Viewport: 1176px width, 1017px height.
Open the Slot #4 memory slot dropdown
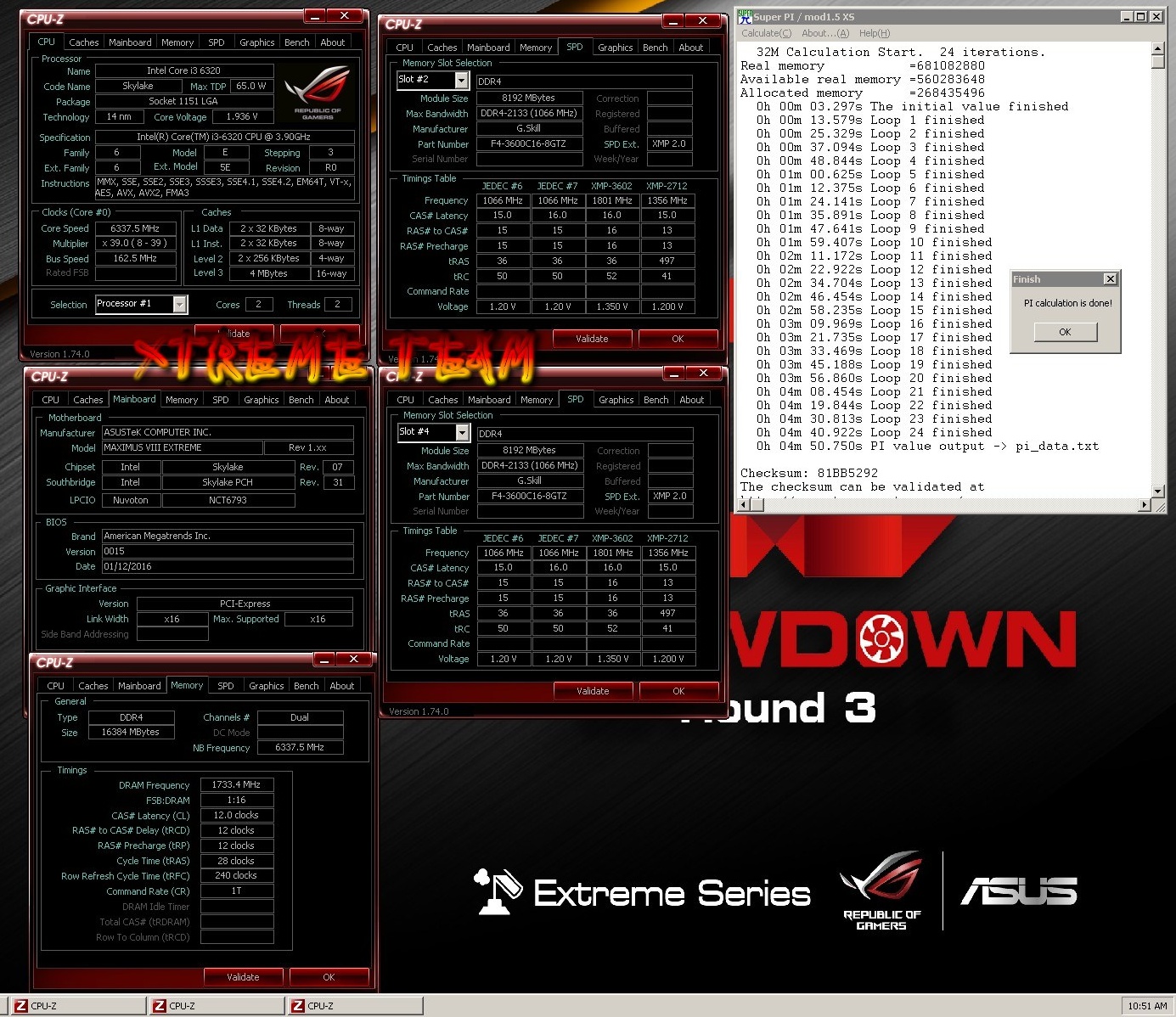click(x=462, y=432)
